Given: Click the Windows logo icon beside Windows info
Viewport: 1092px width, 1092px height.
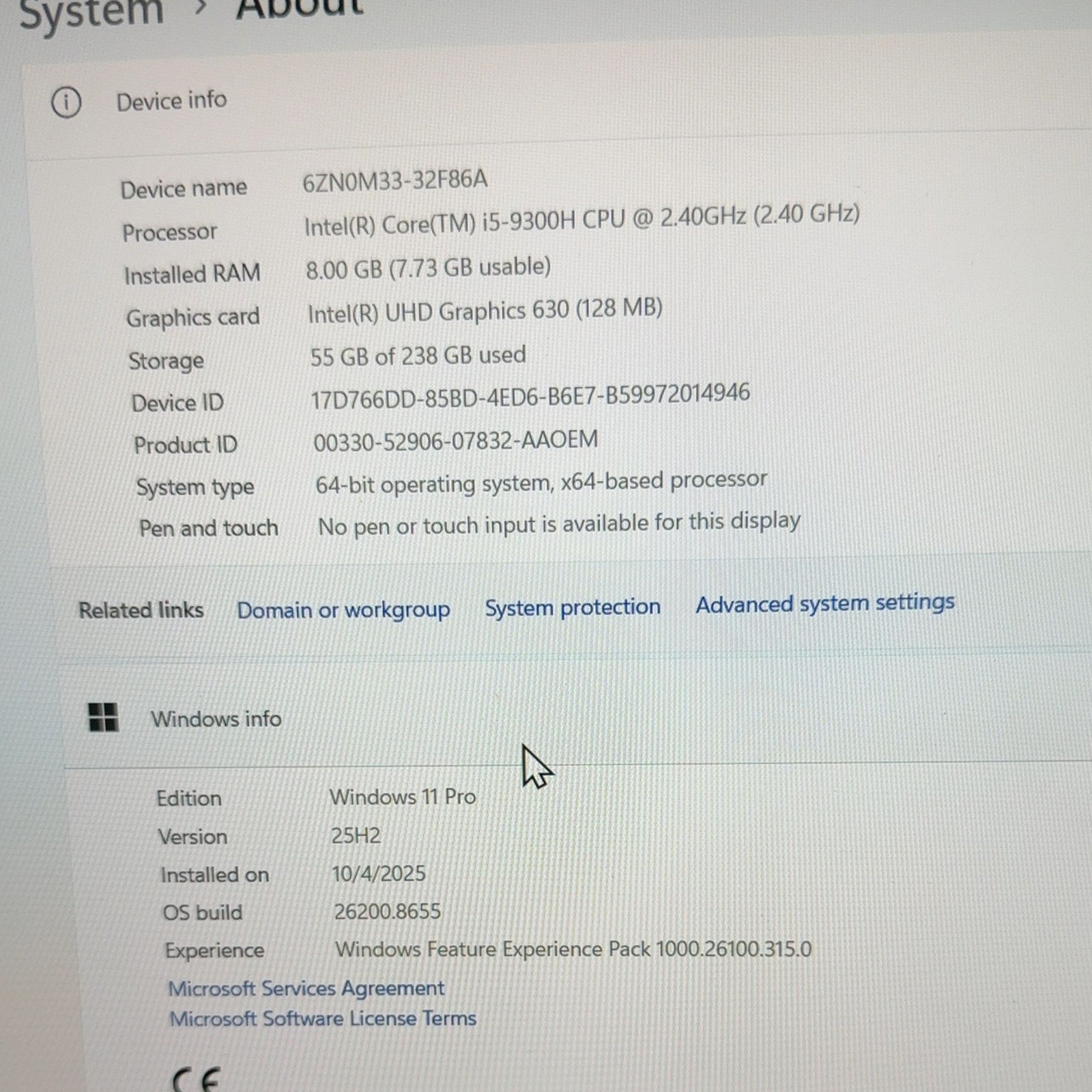Looking at the screenshot, I should click(104, 717).
